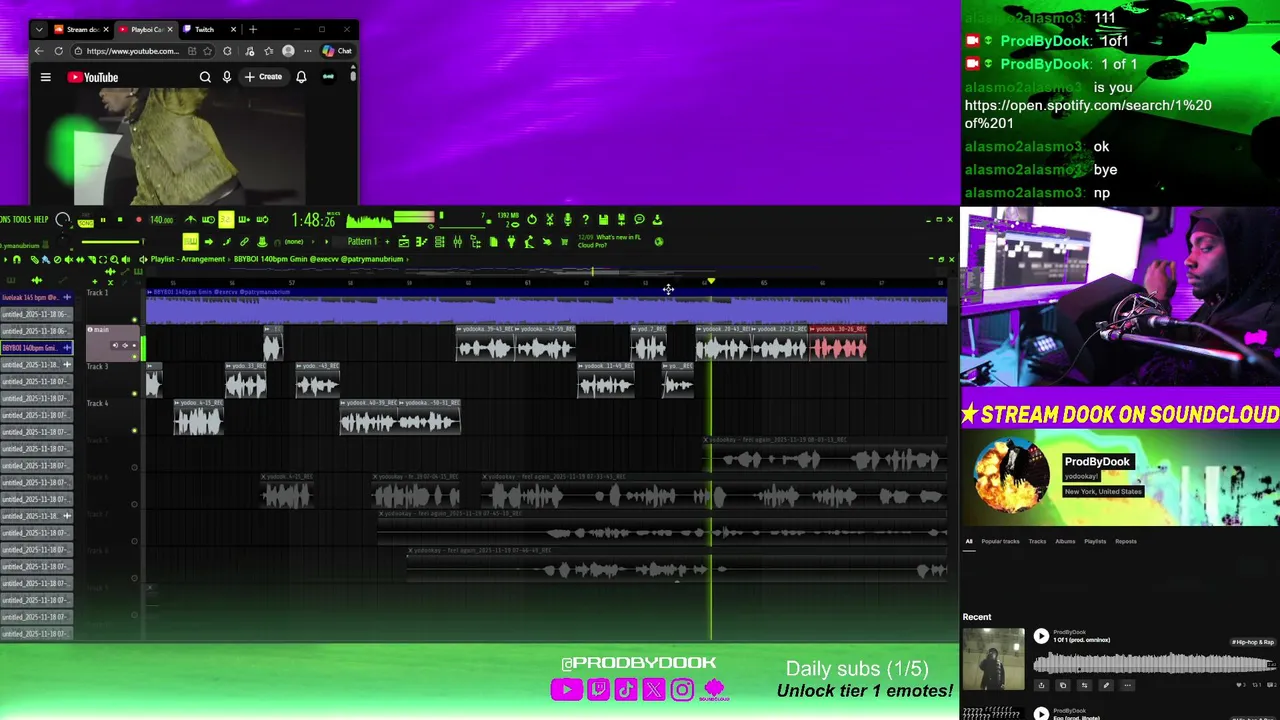The image size is (1280, 720).
Task: Select the playlist selection tool
Action: [x=103, y=259]
